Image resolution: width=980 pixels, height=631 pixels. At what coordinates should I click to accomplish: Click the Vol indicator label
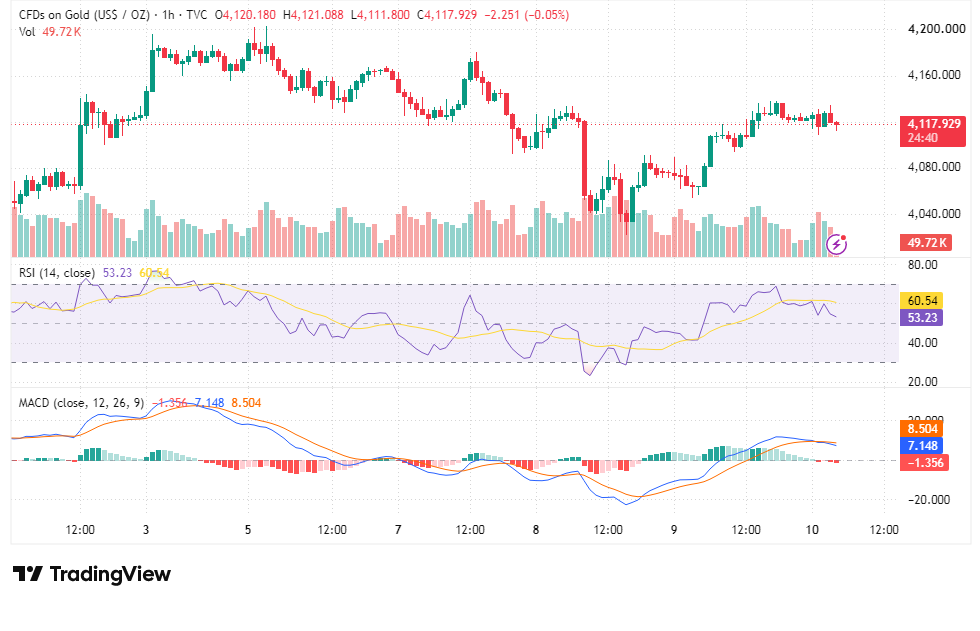coord(27,32)
